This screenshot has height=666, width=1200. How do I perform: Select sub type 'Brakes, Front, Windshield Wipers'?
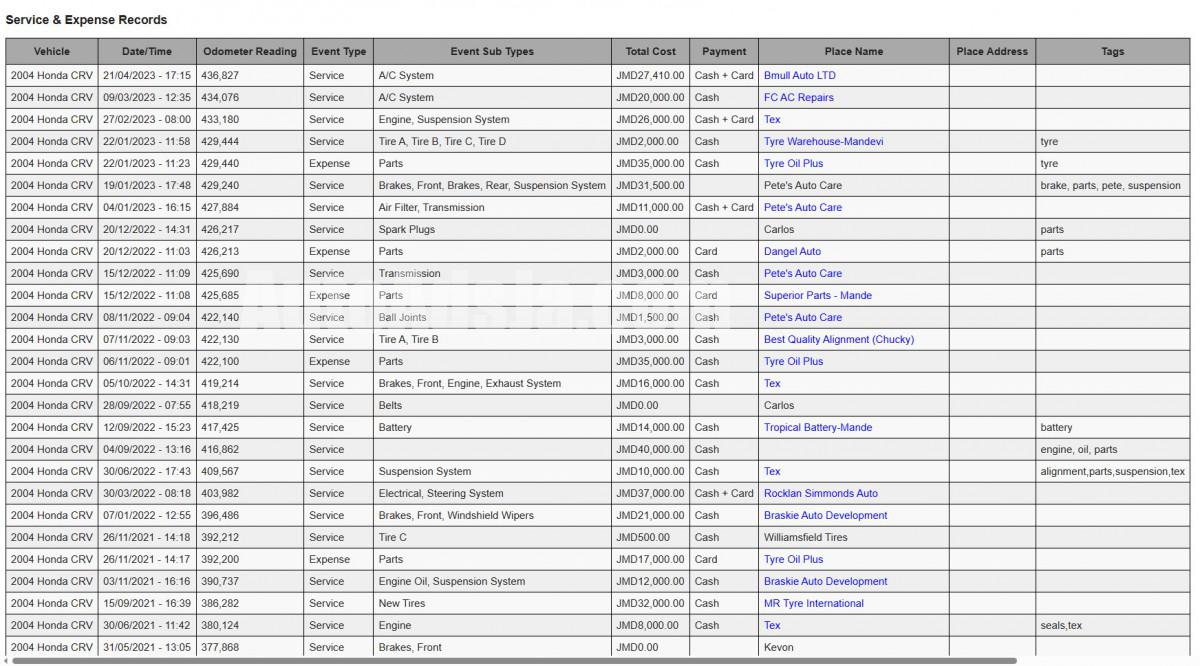456,515
